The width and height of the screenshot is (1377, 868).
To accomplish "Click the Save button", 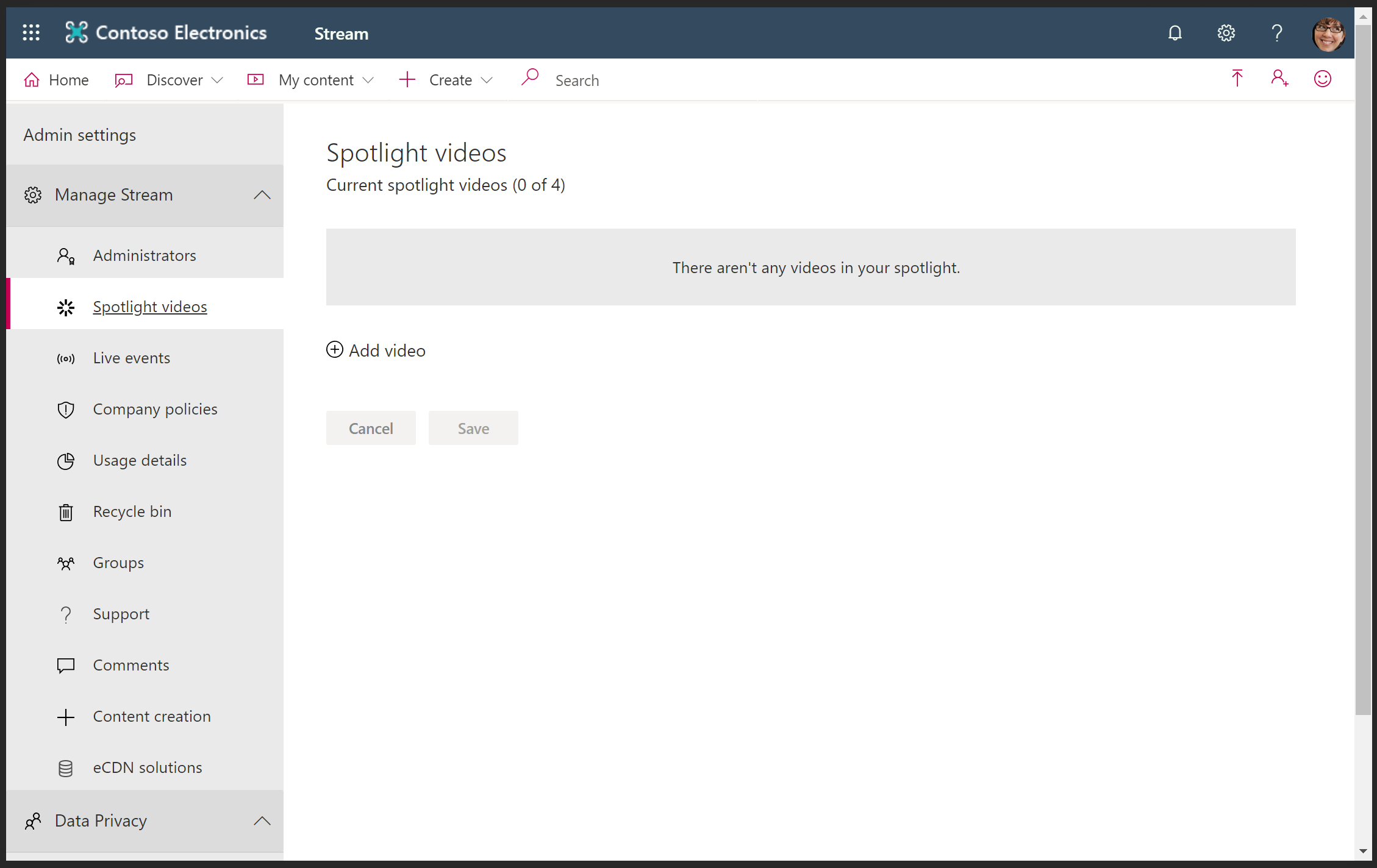I will (473, 428).
